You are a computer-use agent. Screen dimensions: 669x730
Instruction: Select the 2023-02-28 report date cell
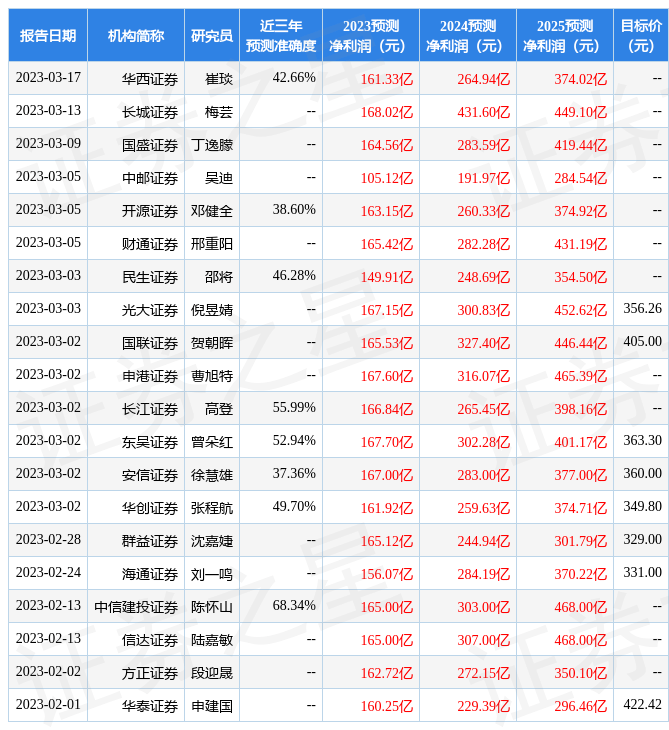(x=48, y=540)
